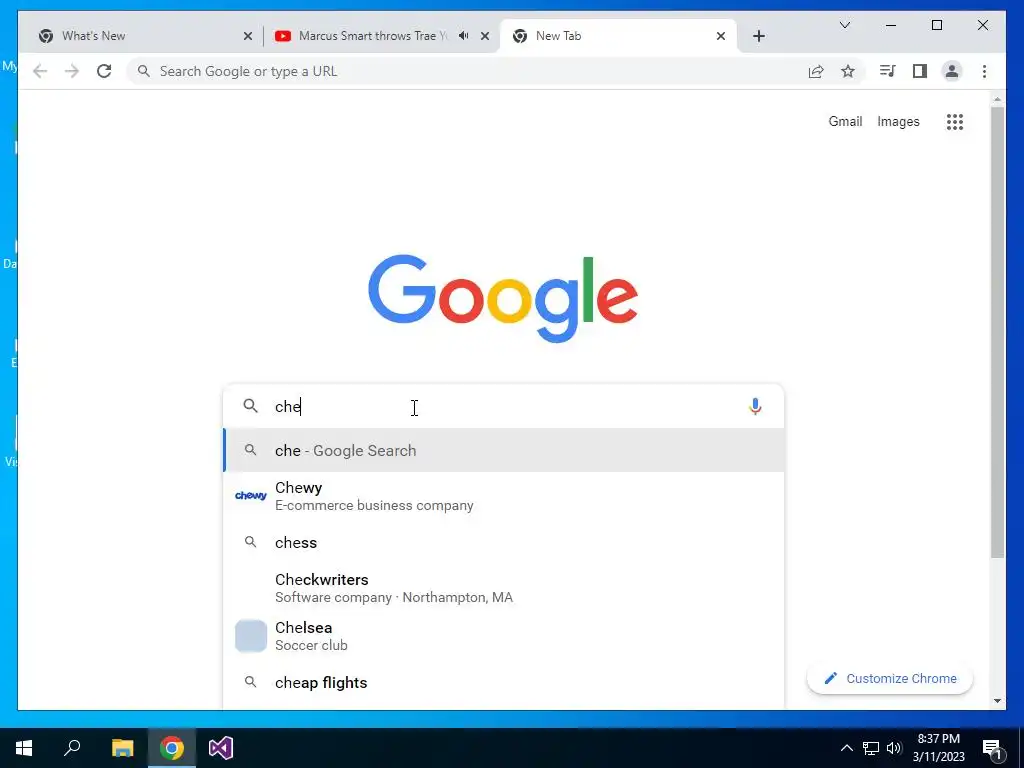Open the tab search chevron

pyautogui.click(x=844, y=25)
